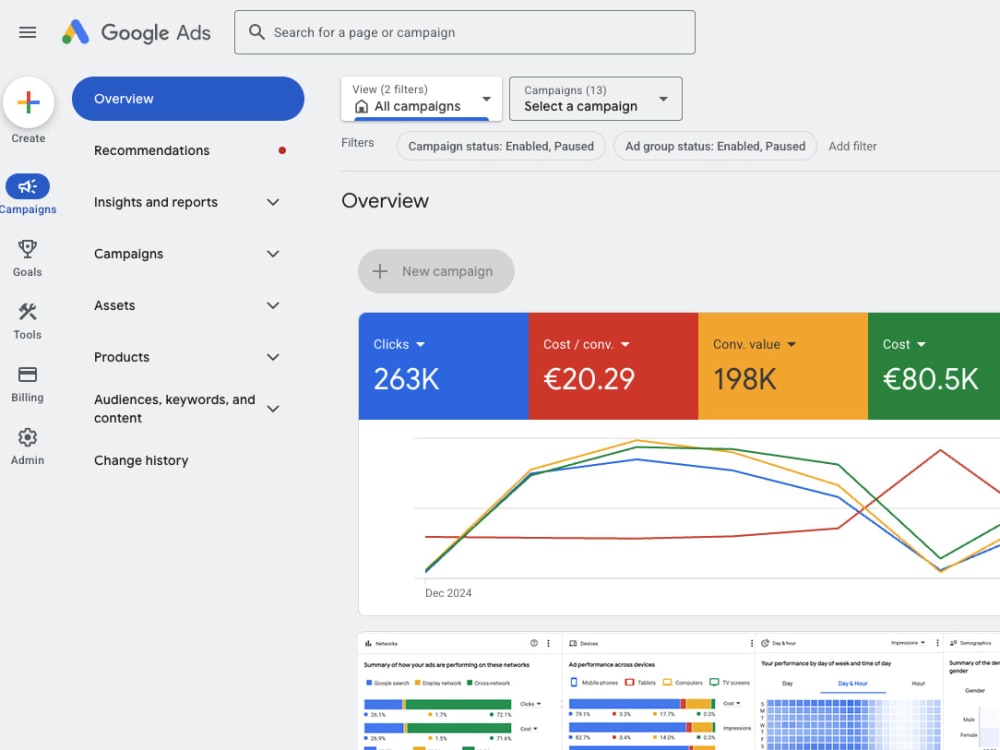Click the blue Clicks 263K tile
The height and width of the screenshot is (750, 1000).
(443, 366)
